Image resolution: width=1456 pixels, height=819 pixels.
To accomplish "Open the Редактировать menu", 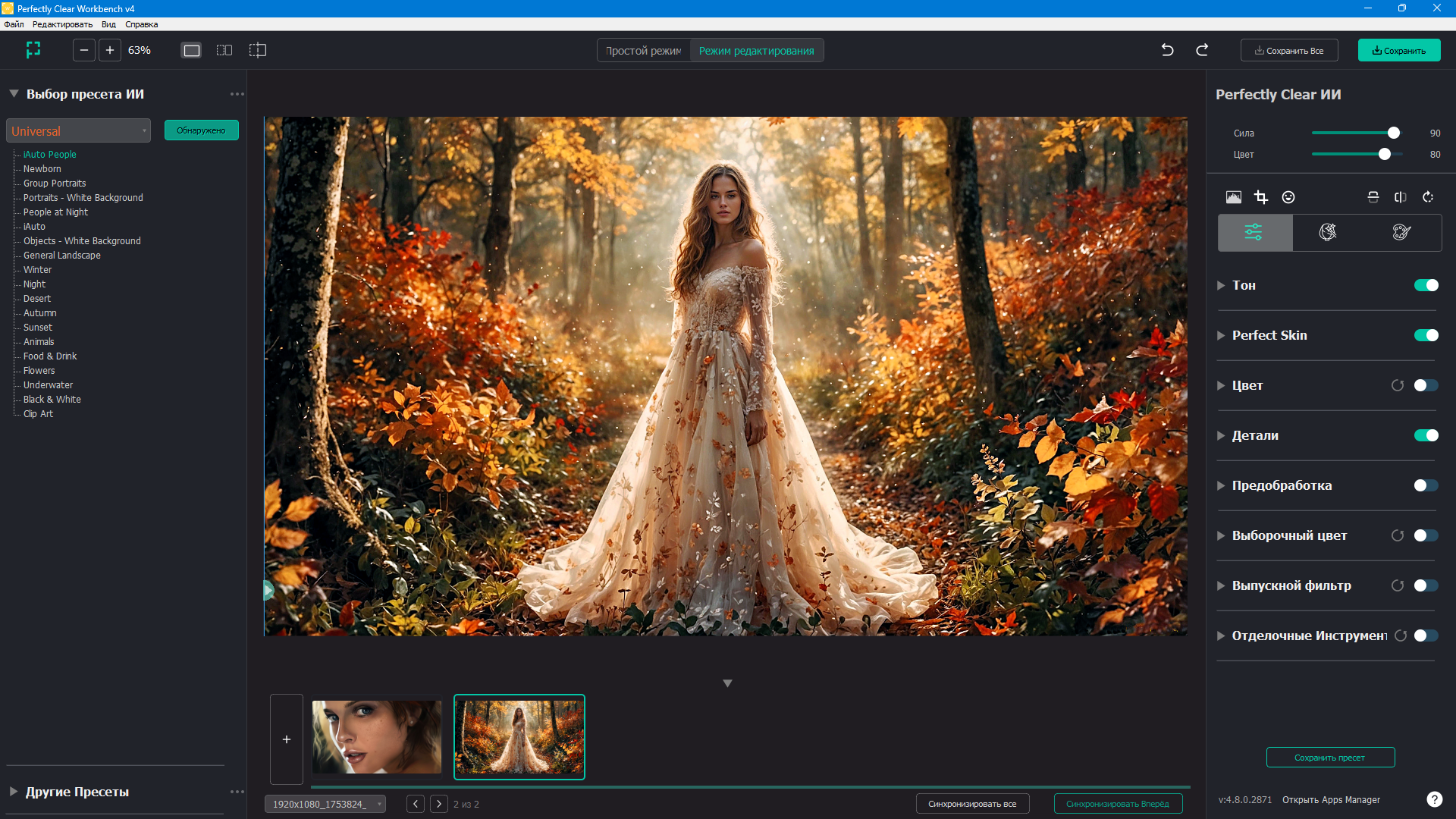I will tap(62, 24).
